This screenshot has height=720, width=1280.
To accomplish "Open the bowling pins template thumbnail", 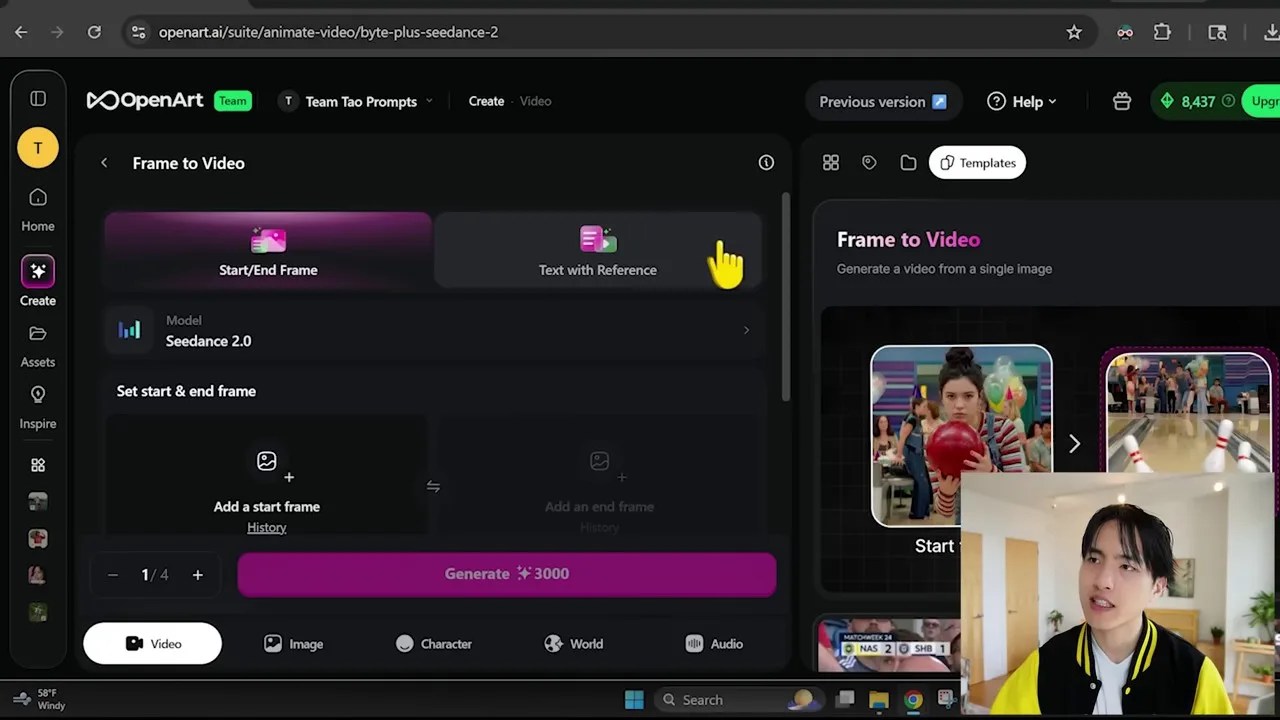I will pos(1188,410).
